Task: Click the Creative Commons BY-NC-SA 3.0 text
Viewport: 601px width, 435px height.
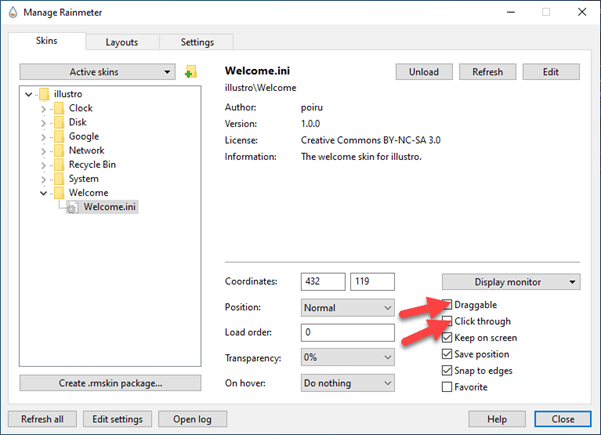Action: 371,140
